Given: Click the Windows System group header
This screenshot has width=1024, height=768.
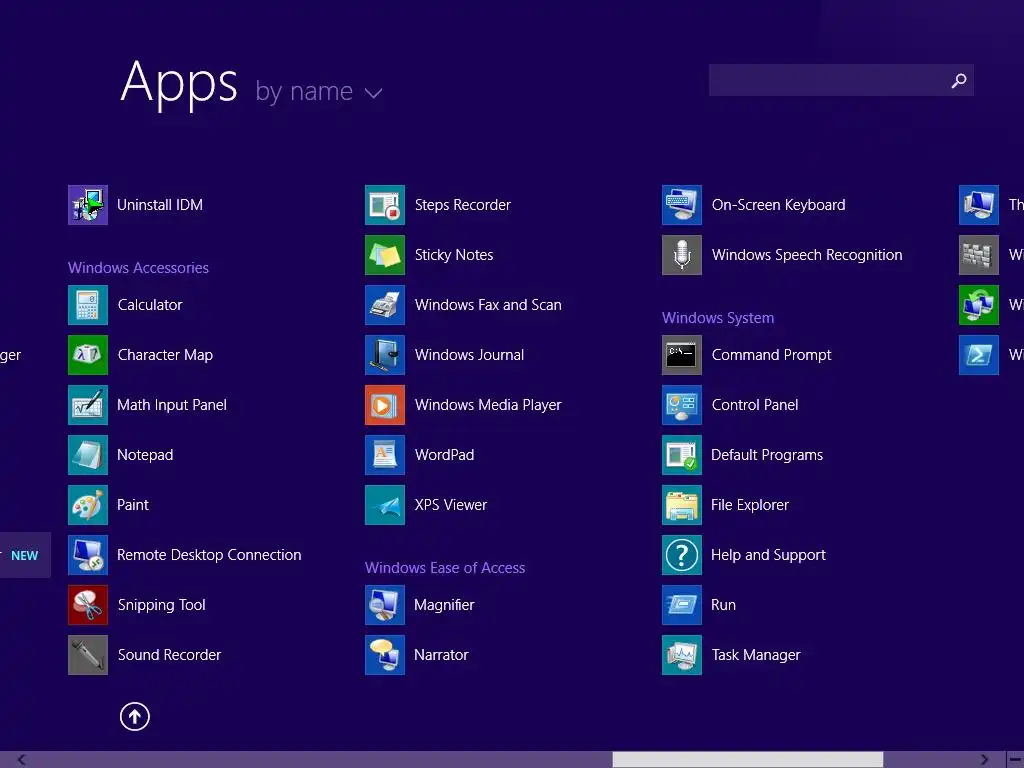Looking at the screenshot, I should (x=718, y=318).
